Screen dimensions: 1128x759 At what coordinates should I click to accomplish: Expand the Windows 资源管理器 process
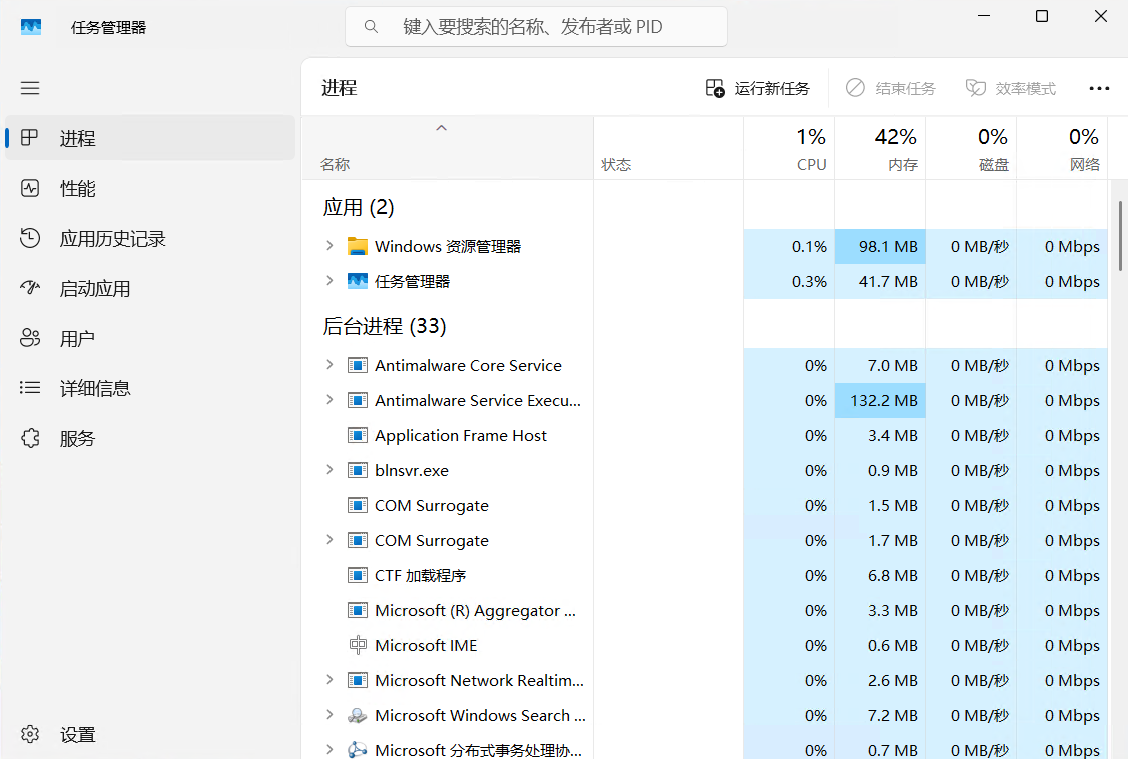330,246
